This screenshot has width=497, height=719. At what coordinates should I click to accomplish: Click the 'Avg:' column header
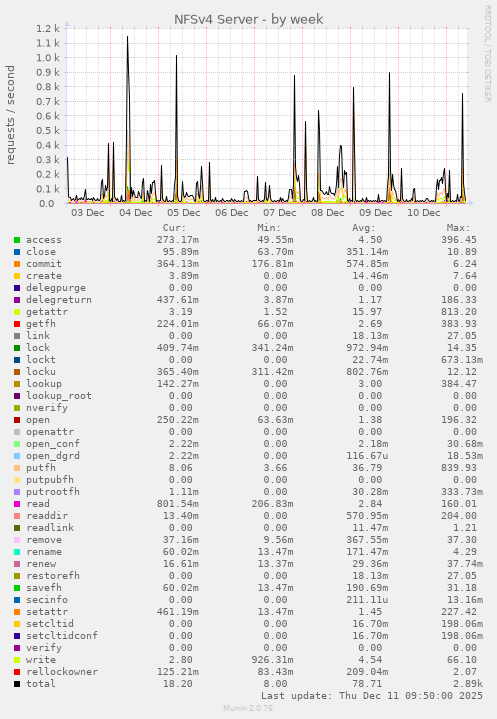[364, 228]
